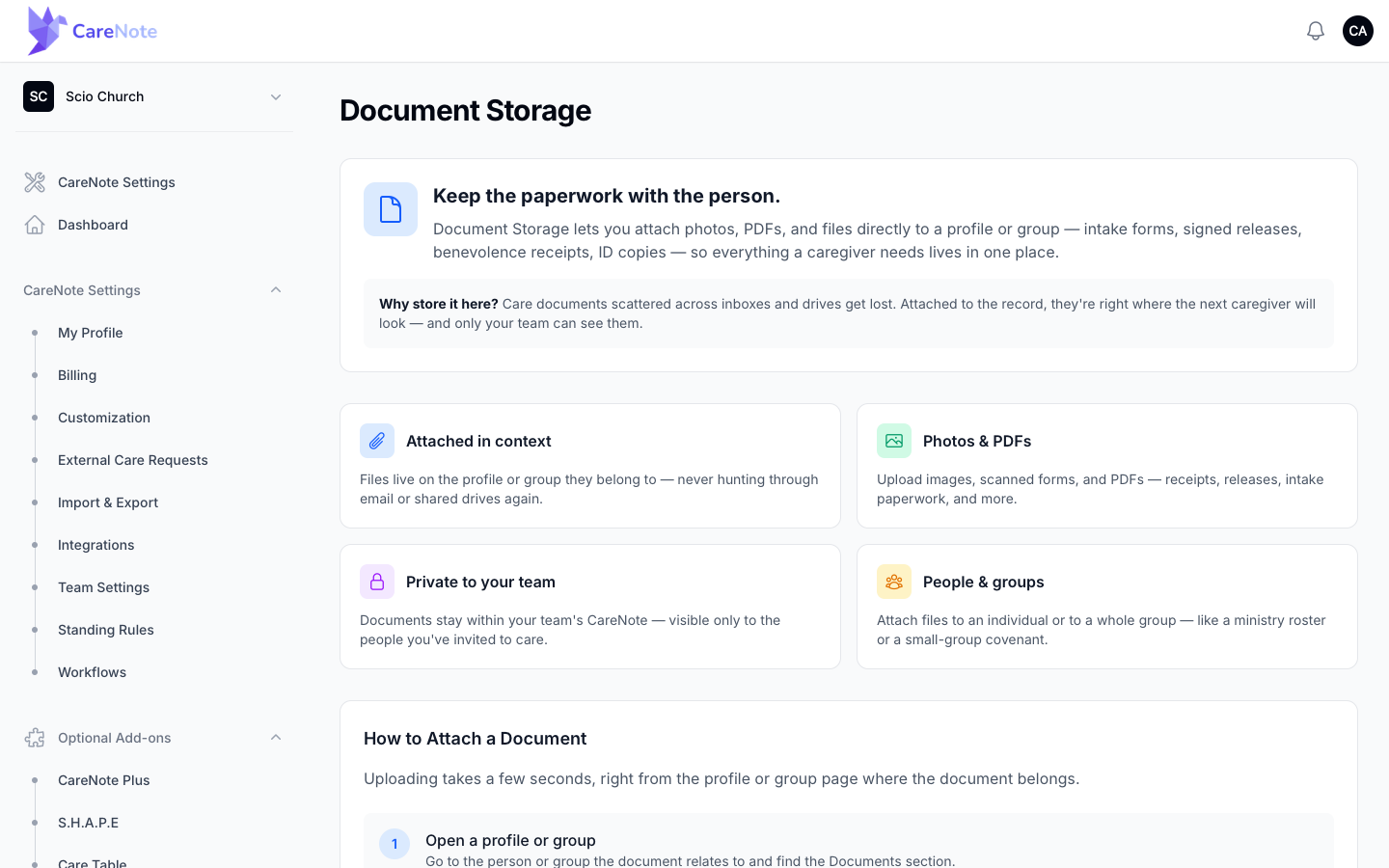The image size is (1389, 868).
Task: Go to Dashboard
Action: (93, 225)
